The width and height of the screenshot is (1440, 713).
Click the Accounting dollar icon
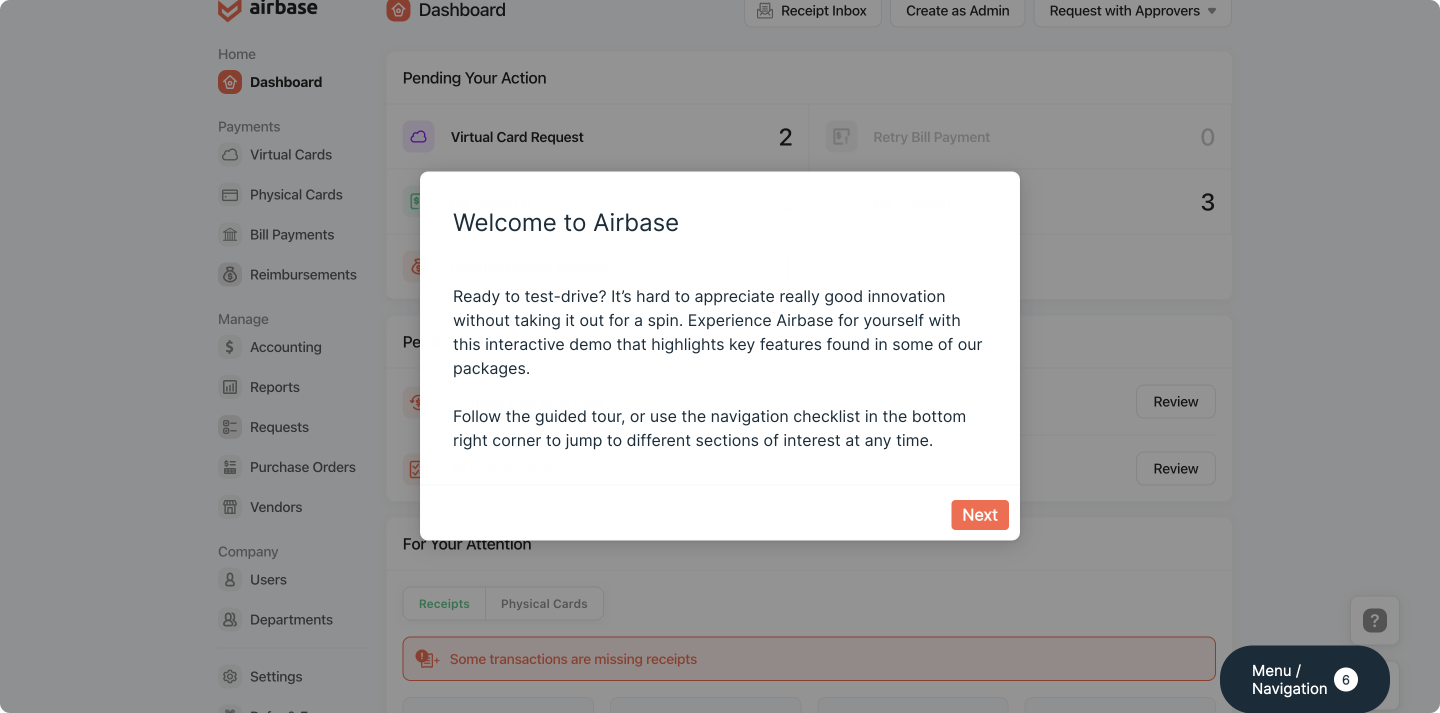pos(230,347)
